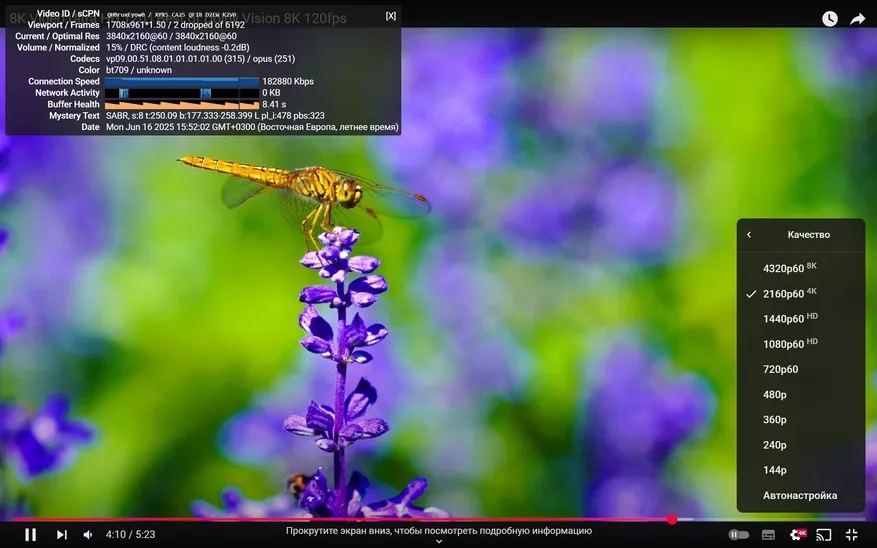Open settings gear with 4K badge

click(x=797, y=535)
